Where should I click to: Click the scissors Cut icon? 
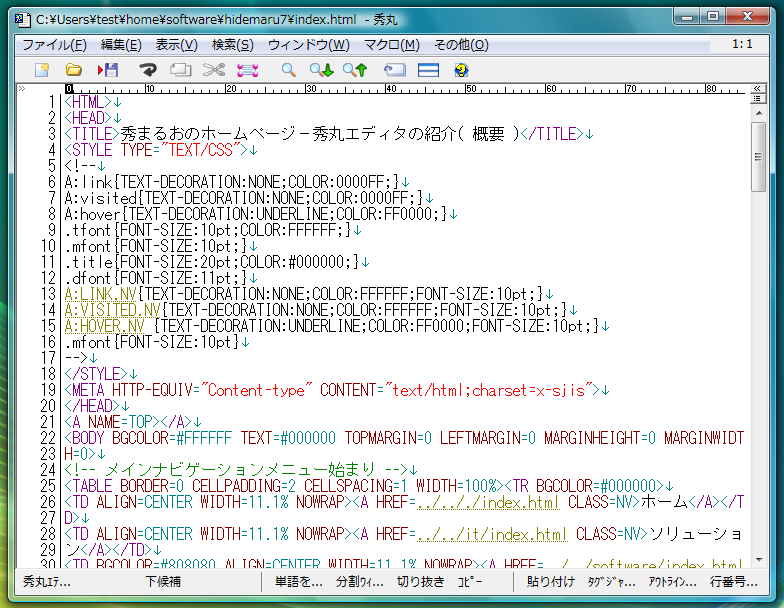coord(213,70)
